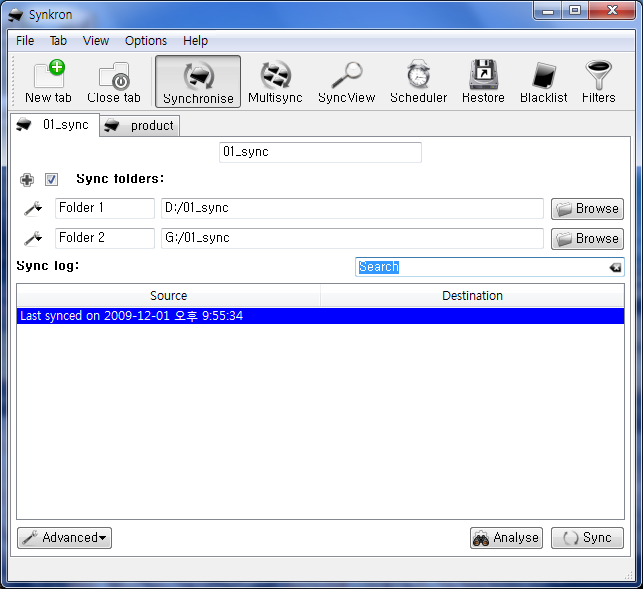Close the Synkron window

pos(612,11)
